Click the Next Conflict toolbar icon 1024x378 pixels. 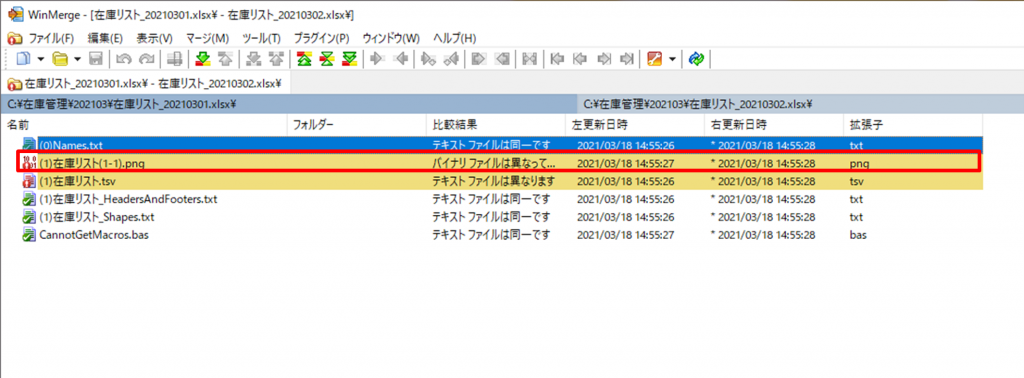pyautogui.click(x=253, y=59)
